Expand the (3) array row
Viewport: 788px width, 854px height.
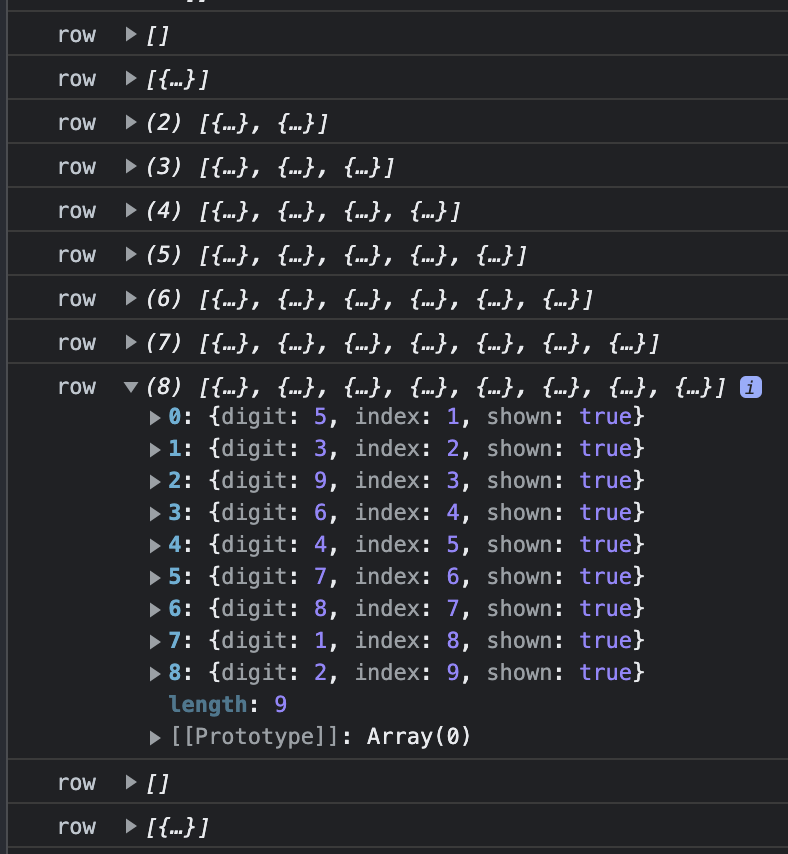point(131,166)
